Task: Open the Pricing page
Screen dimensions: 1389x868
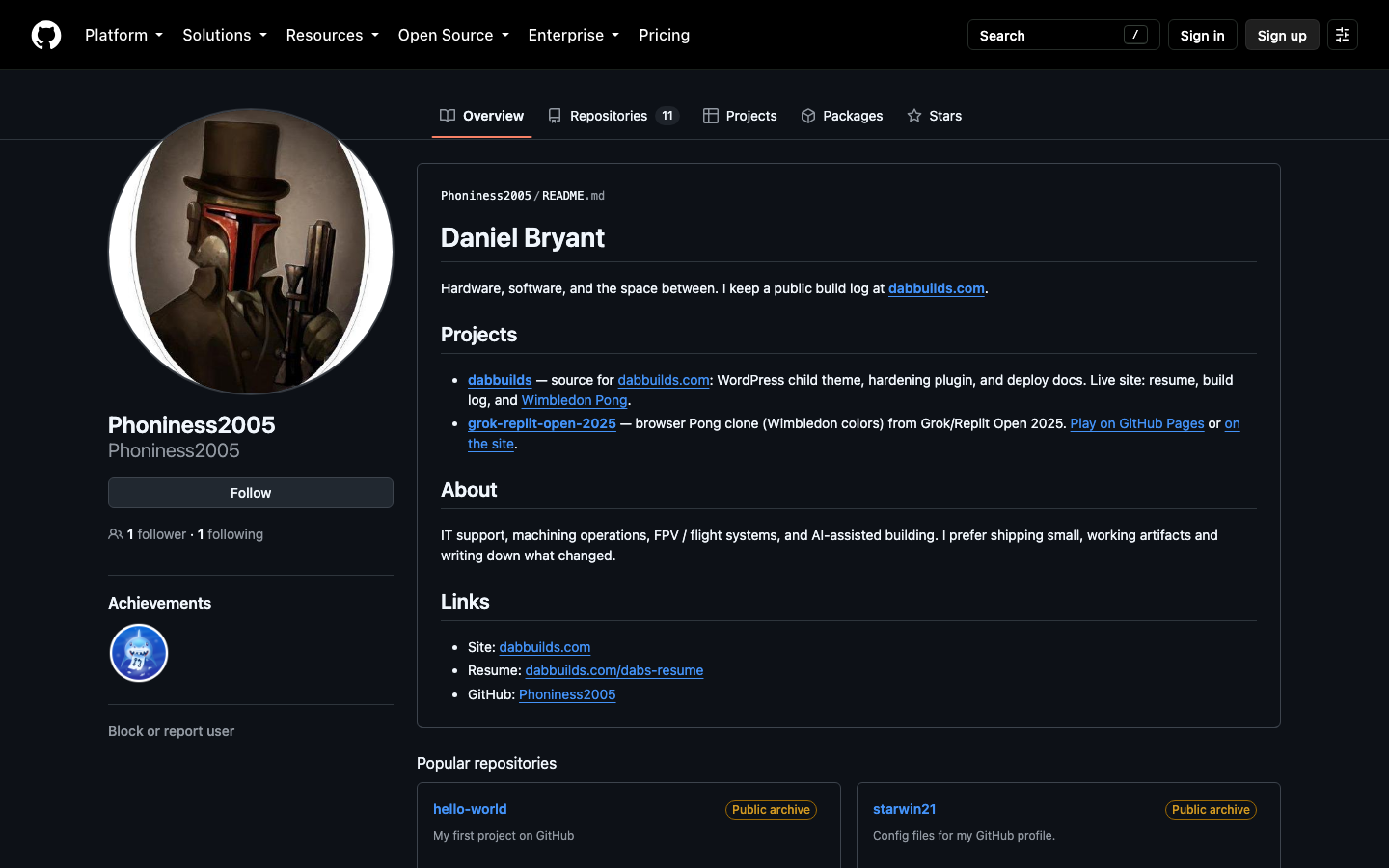Action: [x=665, y=35]
